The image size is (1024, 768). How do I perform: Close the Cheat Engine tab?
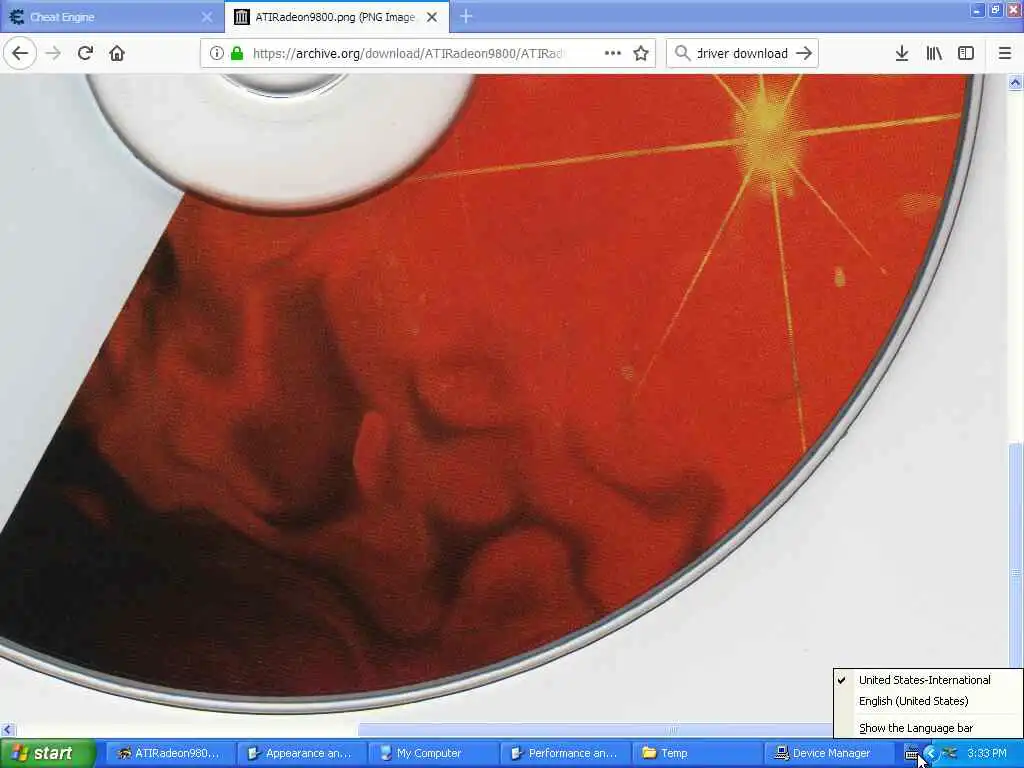(x=207, y=17)
